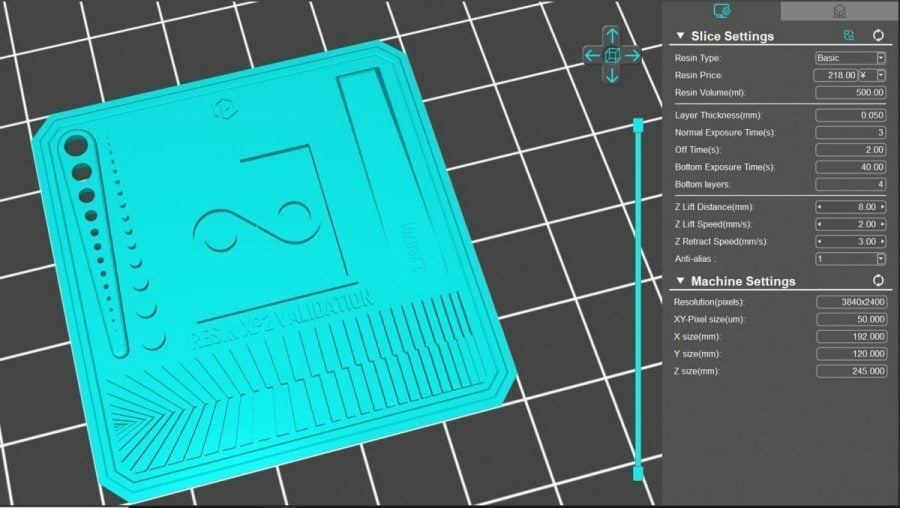900x508 pixels.
Task: Click the copy settings icon beside Slice Settings
Action: [848, 36]
